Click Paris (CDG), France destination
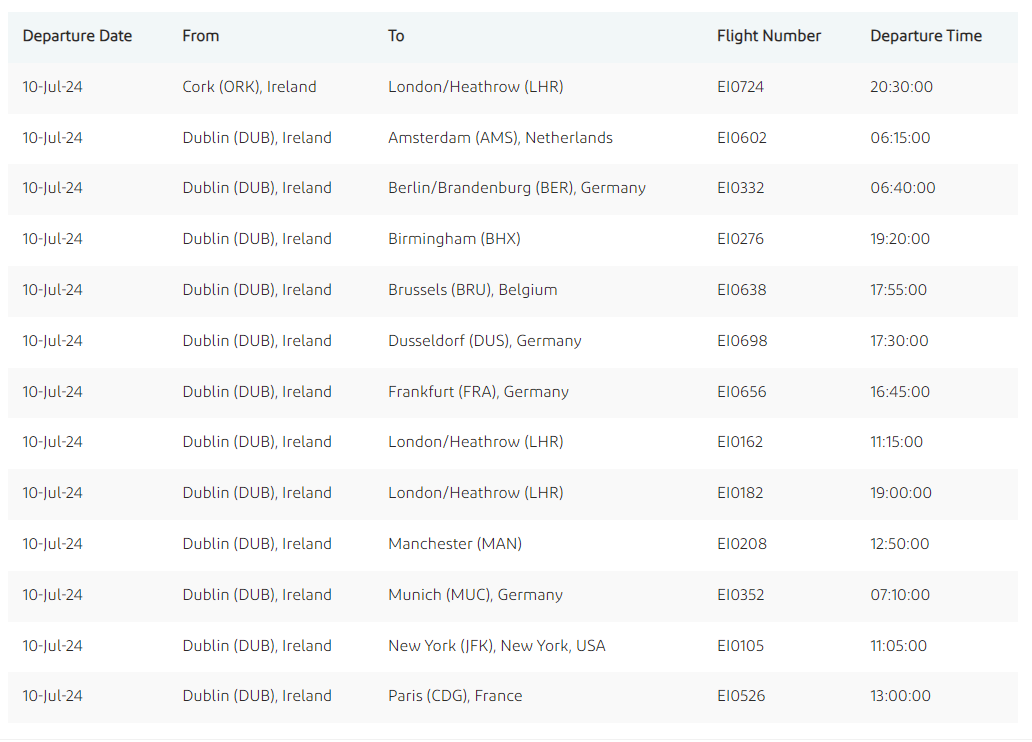 coord(455,696)
